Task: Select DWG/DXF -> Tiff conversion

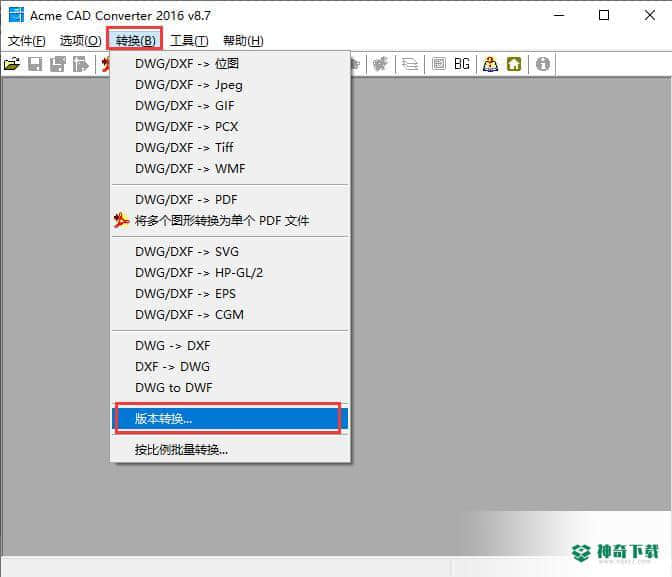Action: point(230,147)
